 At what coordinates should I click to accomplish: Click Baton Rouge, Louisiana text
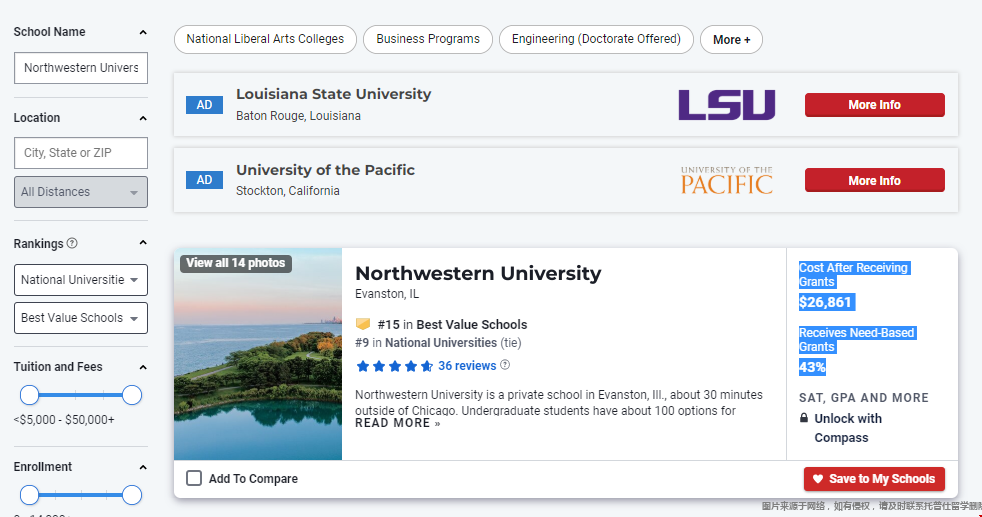[x=298, y=116]
